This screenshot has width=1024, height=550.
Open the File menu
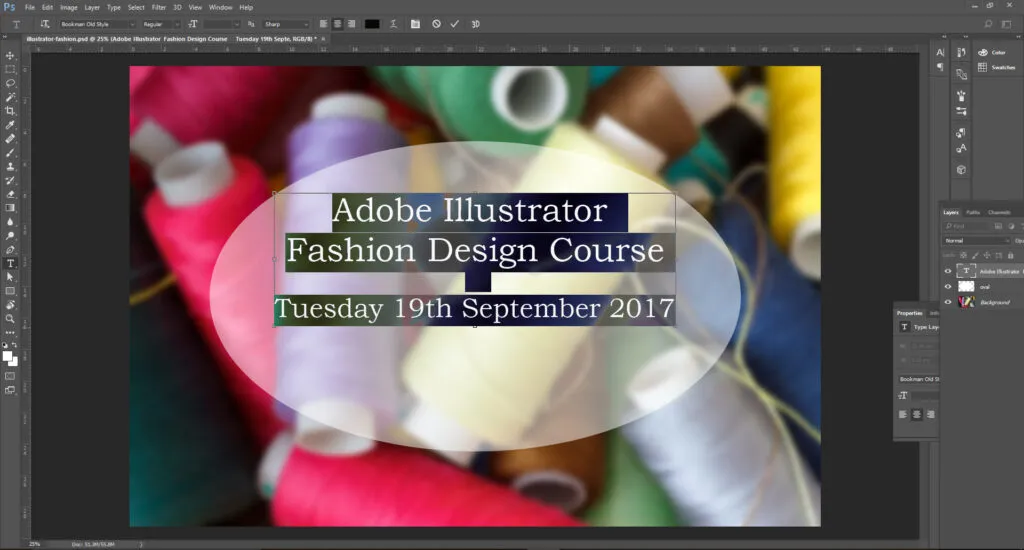tap(30, 7)
